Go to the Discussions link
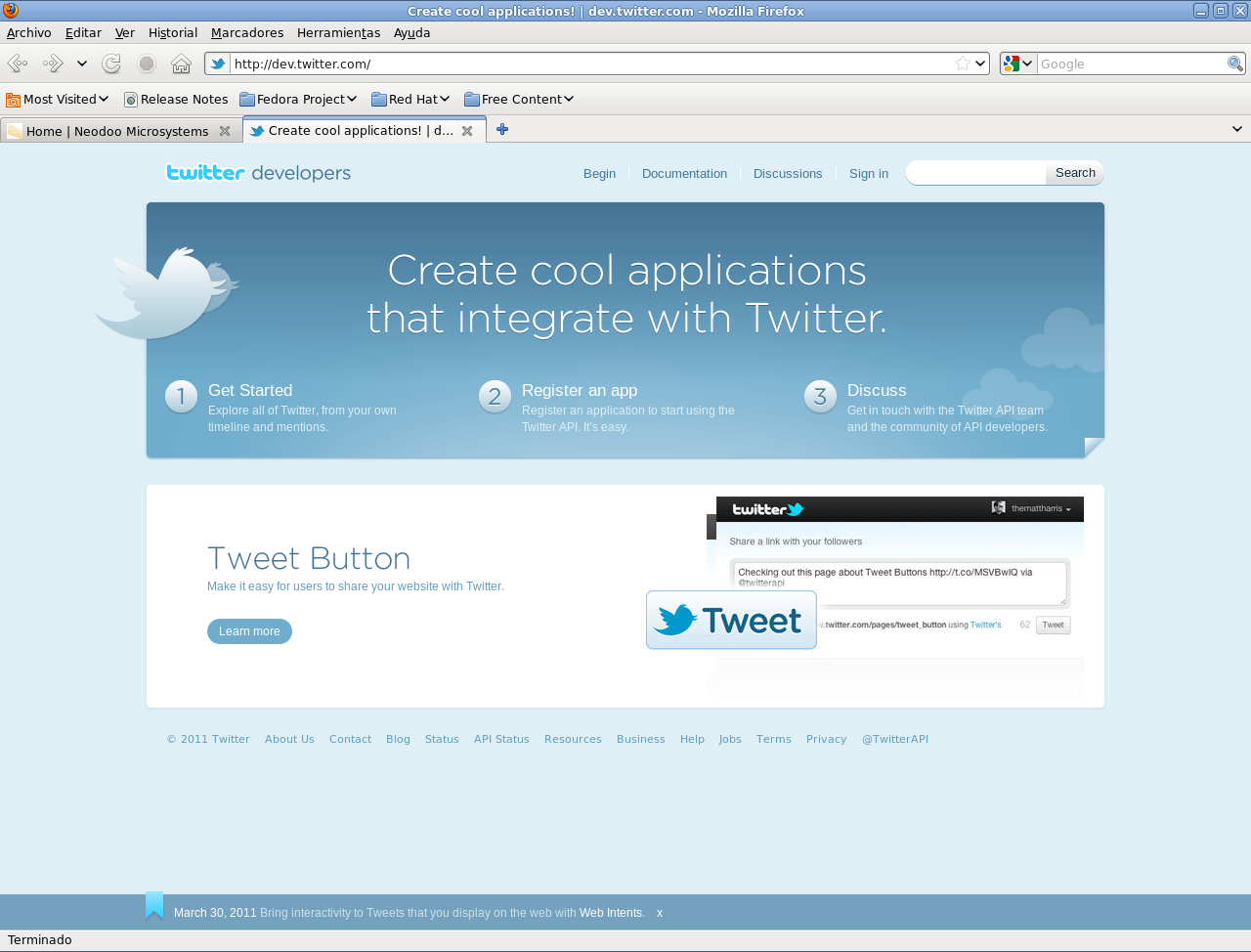Viewport: 1251px width, 952px height. click(x=788, y=173)
